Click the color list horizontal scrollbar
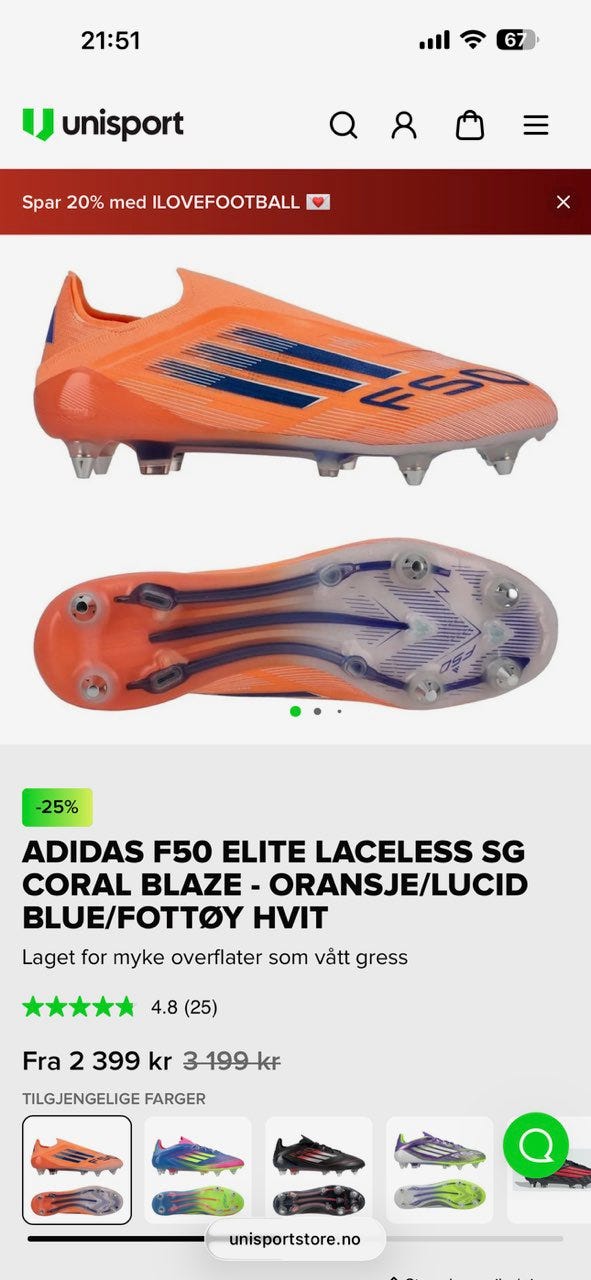 295,1239
